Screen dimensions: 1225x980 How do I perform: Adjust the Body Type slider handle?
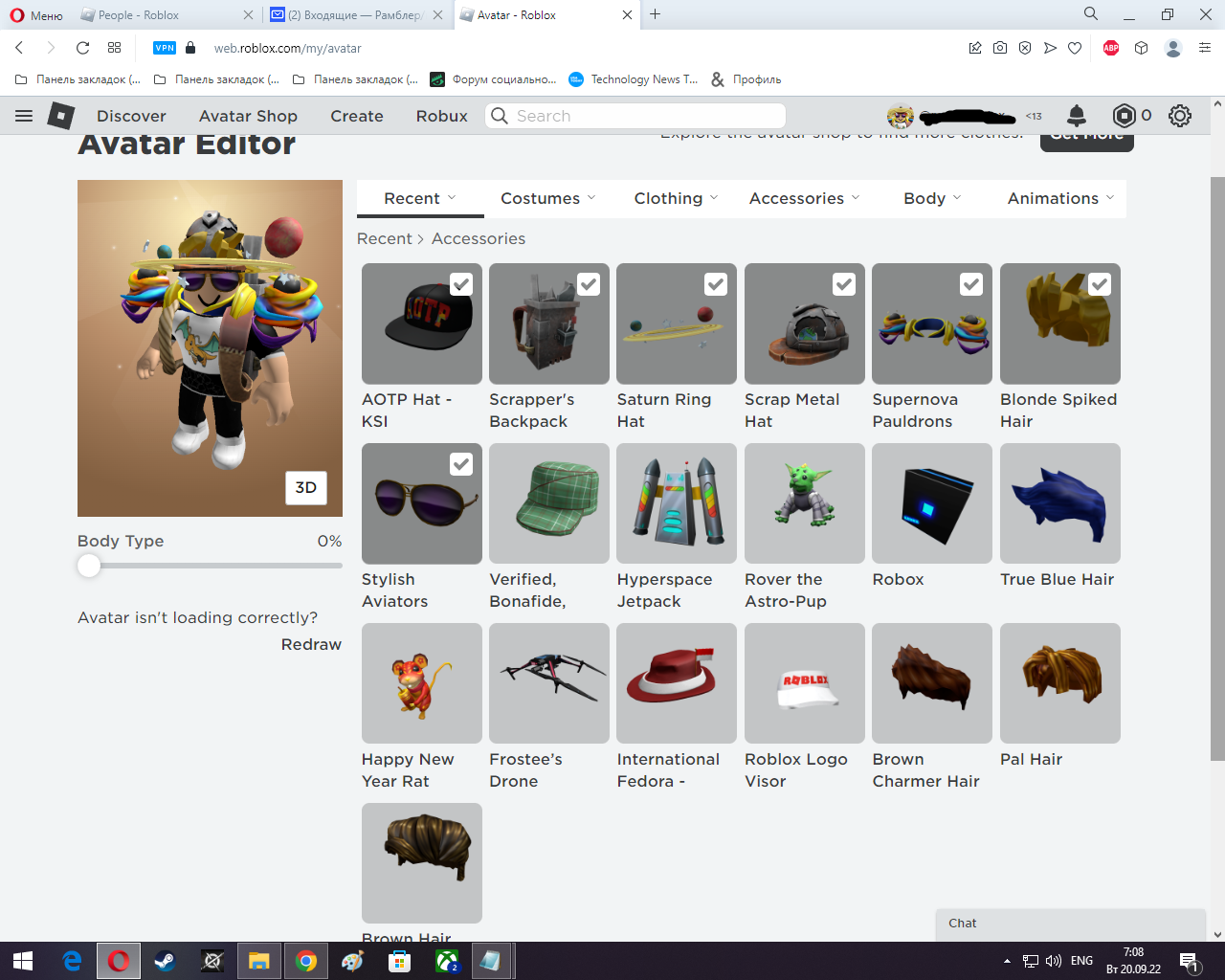tap(89, 566)
